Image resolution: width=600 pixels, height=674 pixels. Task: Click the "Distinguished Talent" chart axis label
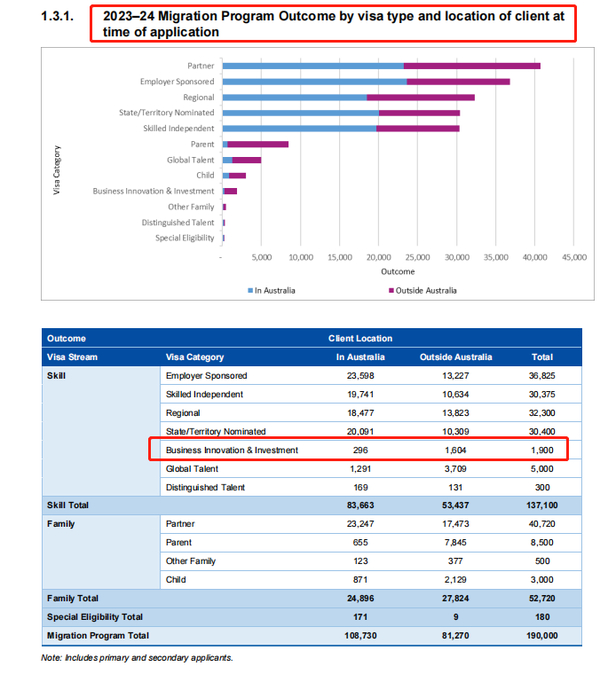click(178, 223)
